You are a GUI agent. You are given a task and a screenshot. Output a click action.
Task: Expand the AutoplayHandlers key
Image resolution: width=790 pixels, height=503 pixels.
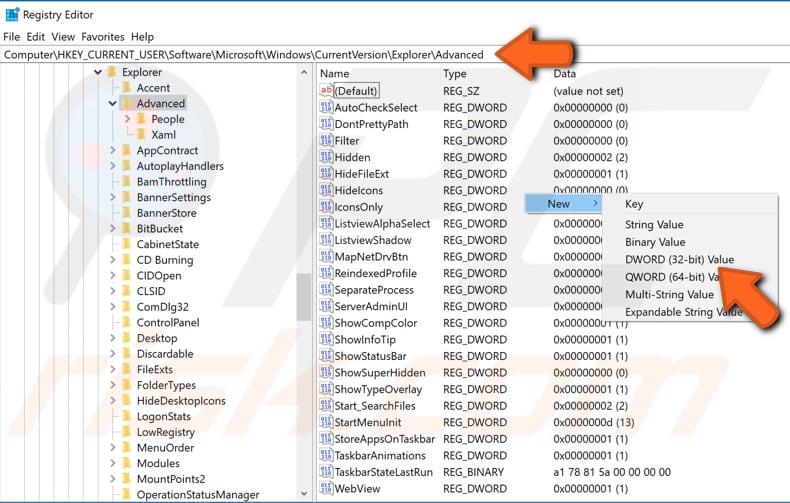pos(112,166)
